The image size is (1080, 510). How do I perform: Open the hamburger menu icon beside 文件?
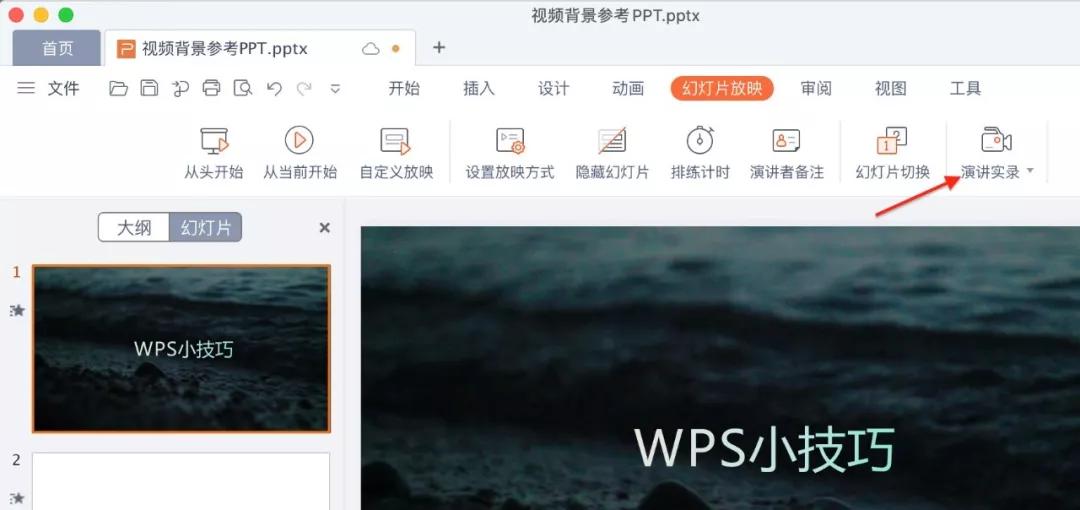[26, 88]
